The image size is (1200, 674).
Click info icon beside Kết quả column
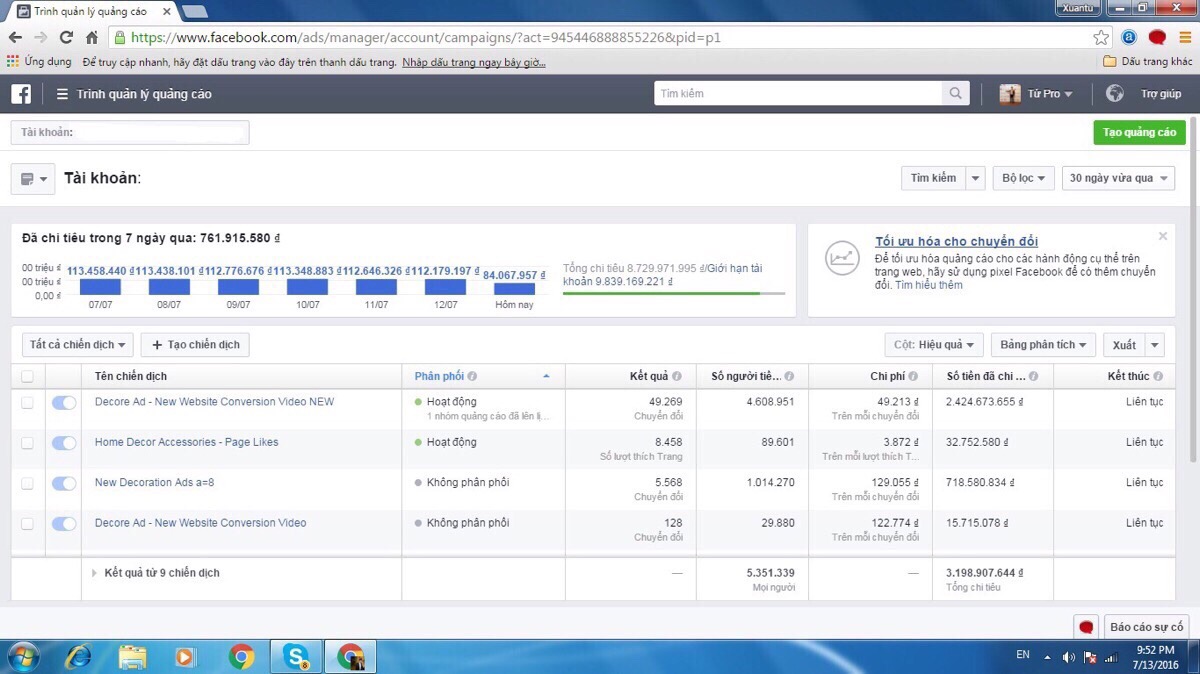pos(677,377)
